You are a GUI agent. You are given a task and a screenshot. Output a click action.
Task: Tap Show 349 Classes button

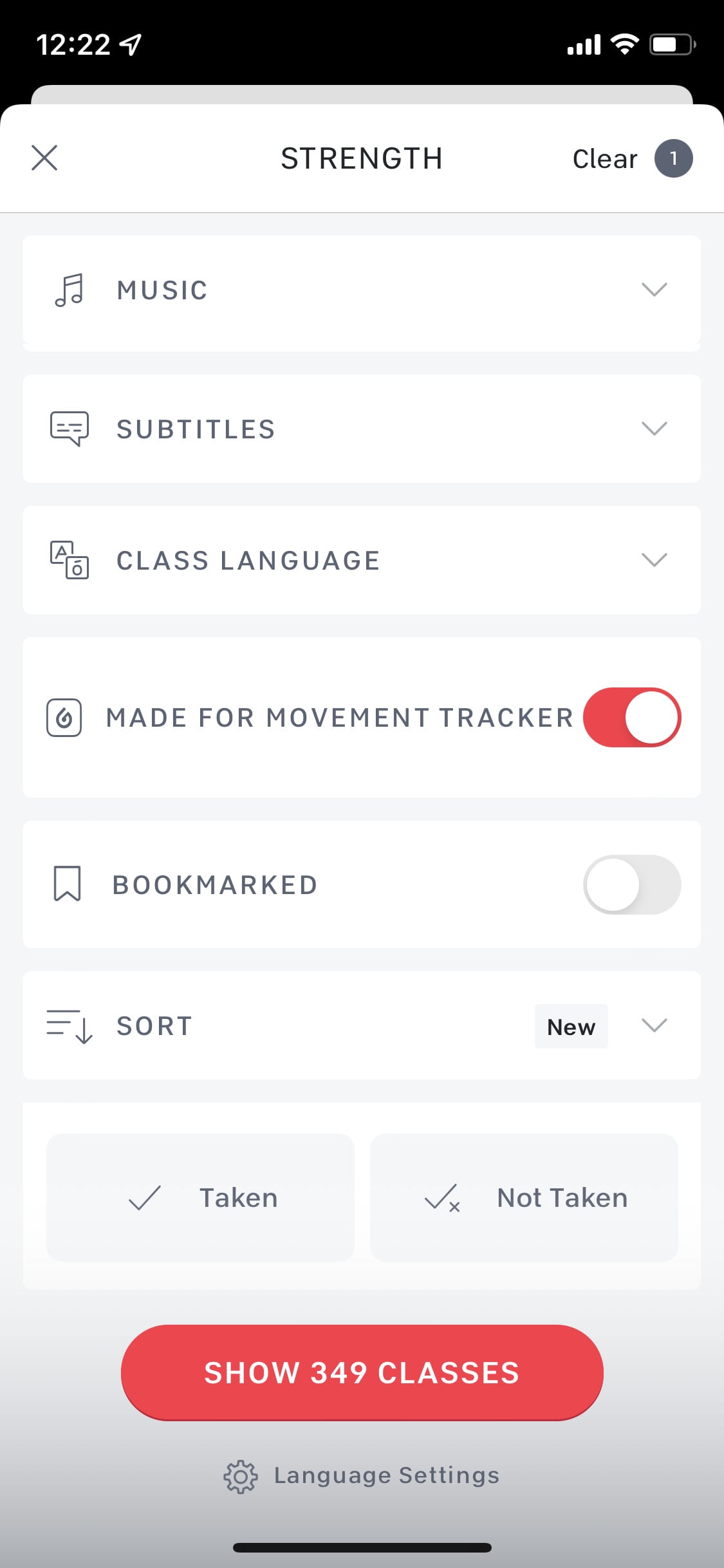coord(362,1373)
